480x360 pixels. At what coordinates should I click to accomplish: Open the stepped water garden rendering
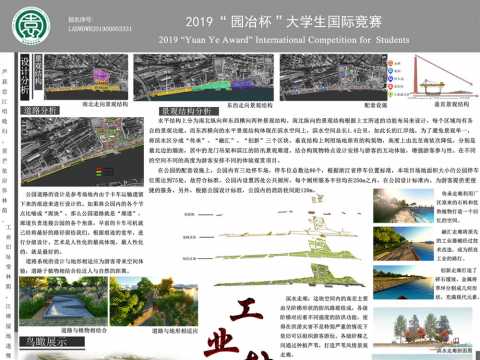(x=63, y=301)
